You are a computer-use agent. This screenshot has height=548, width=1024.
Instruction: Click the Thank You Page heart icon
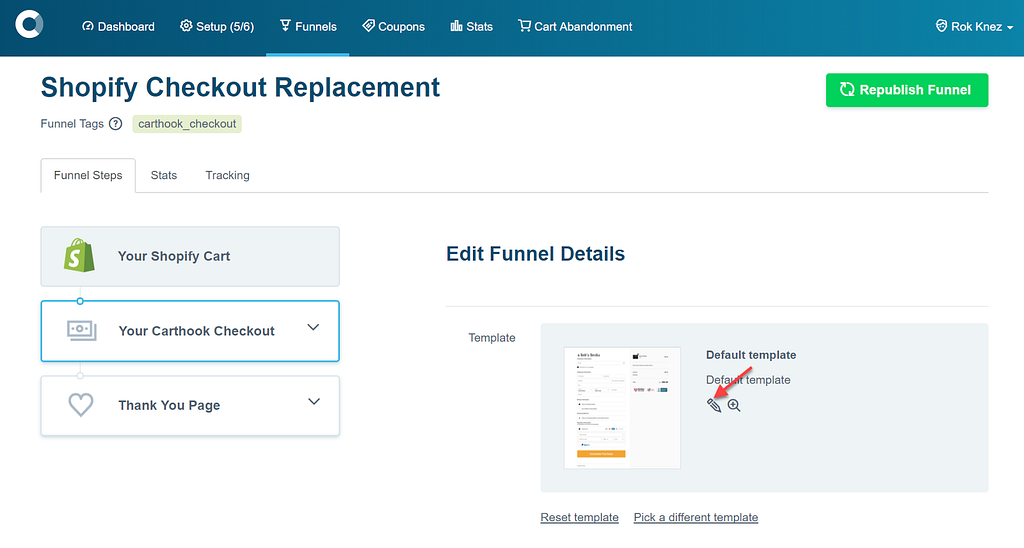pos(81,405)
